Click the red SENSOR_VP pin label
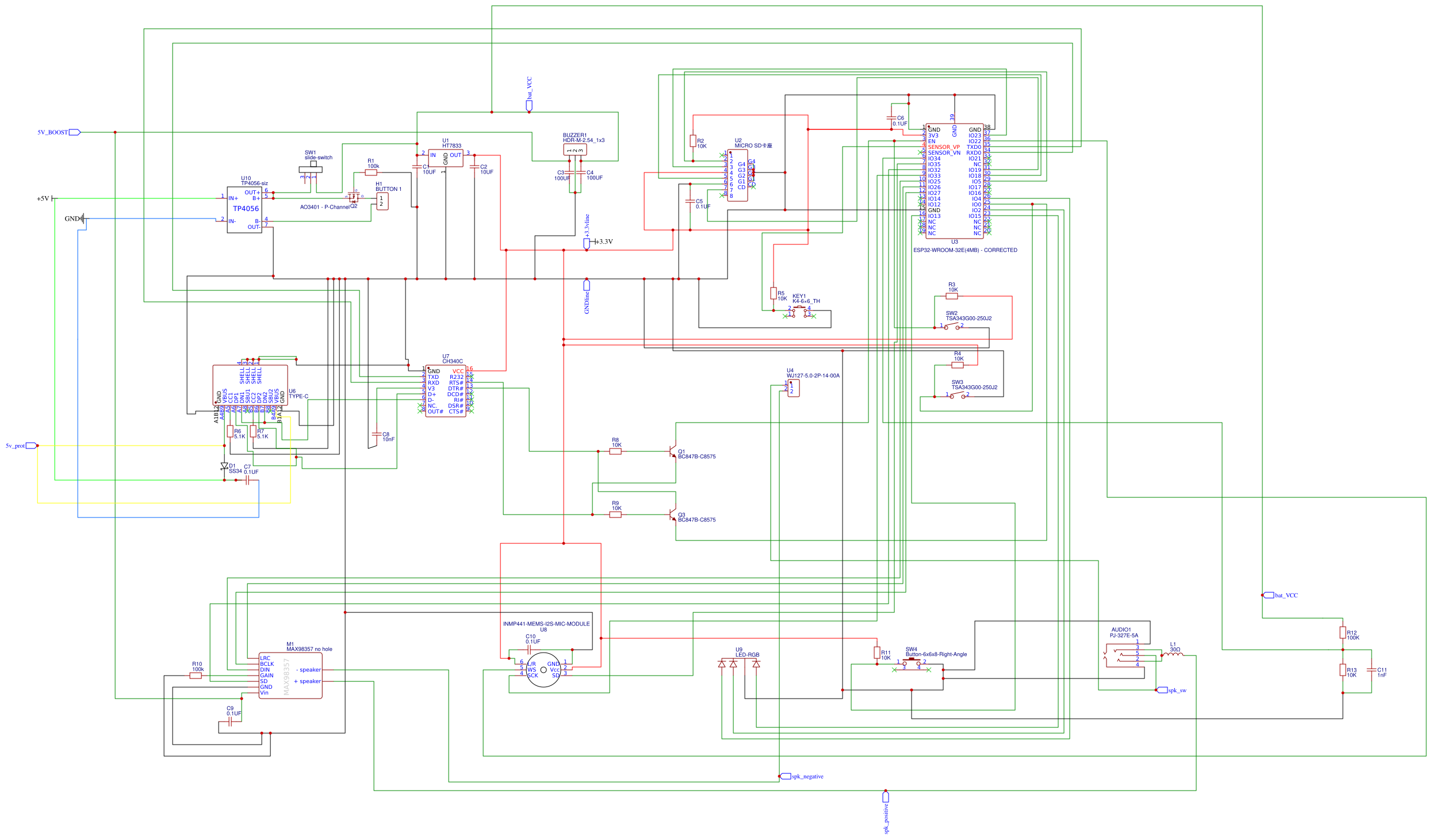1432x840 pixels. tap(944, 147)
